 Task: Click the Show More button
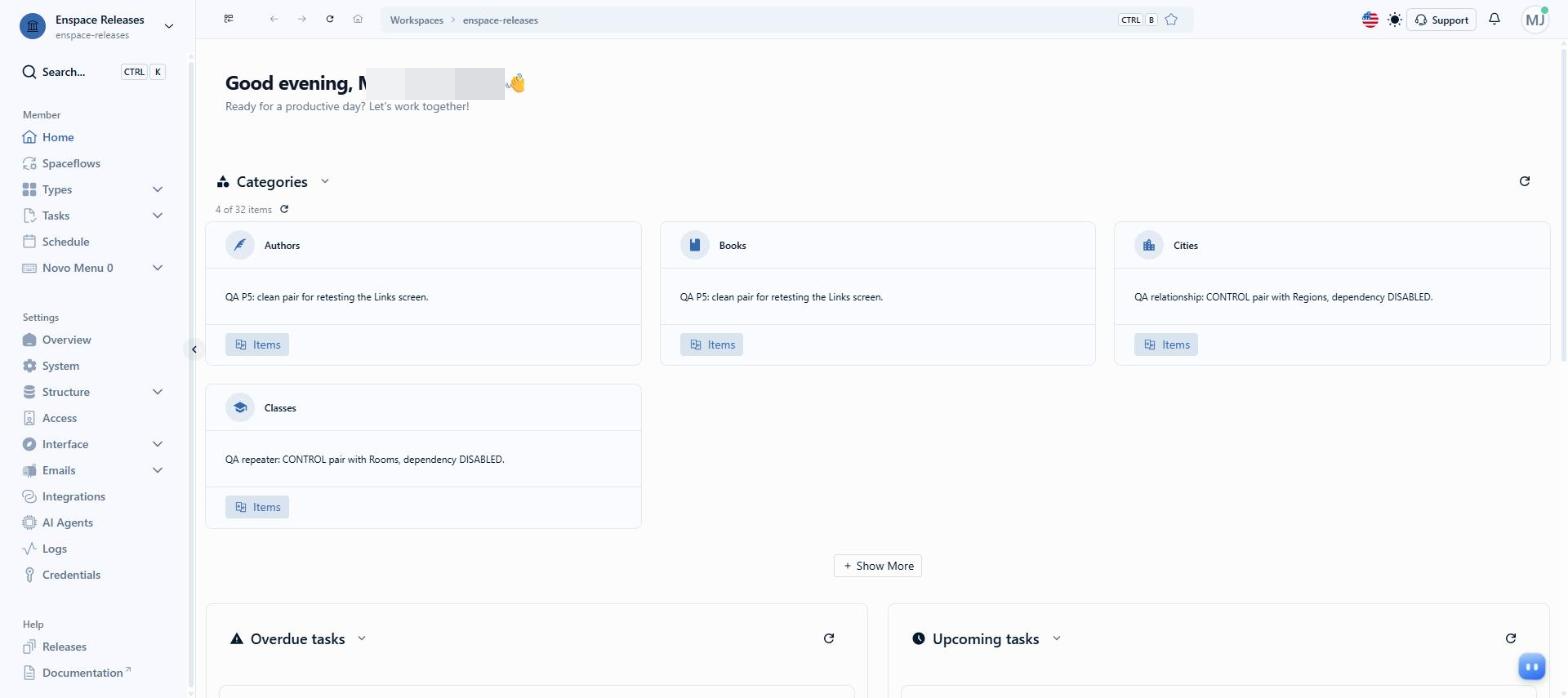click(878, 565)
